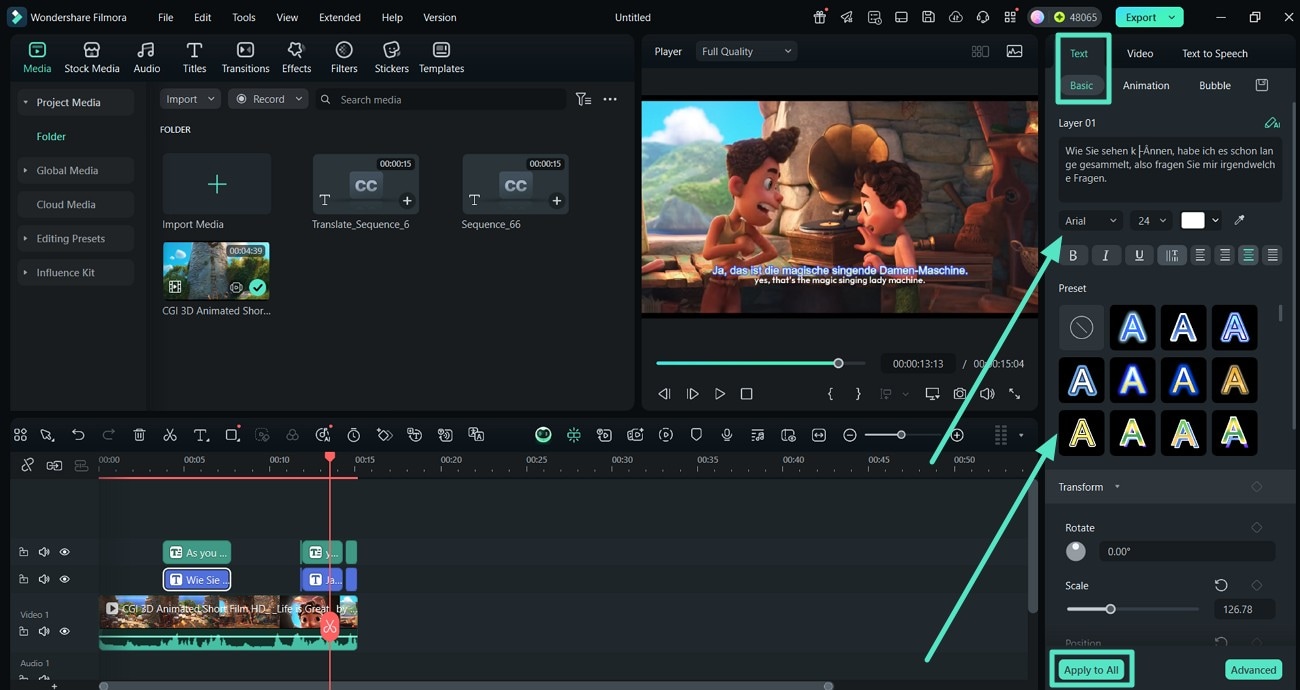Open the font size 24 dropdown
1300x690 pixels.
click(1151, 221)
